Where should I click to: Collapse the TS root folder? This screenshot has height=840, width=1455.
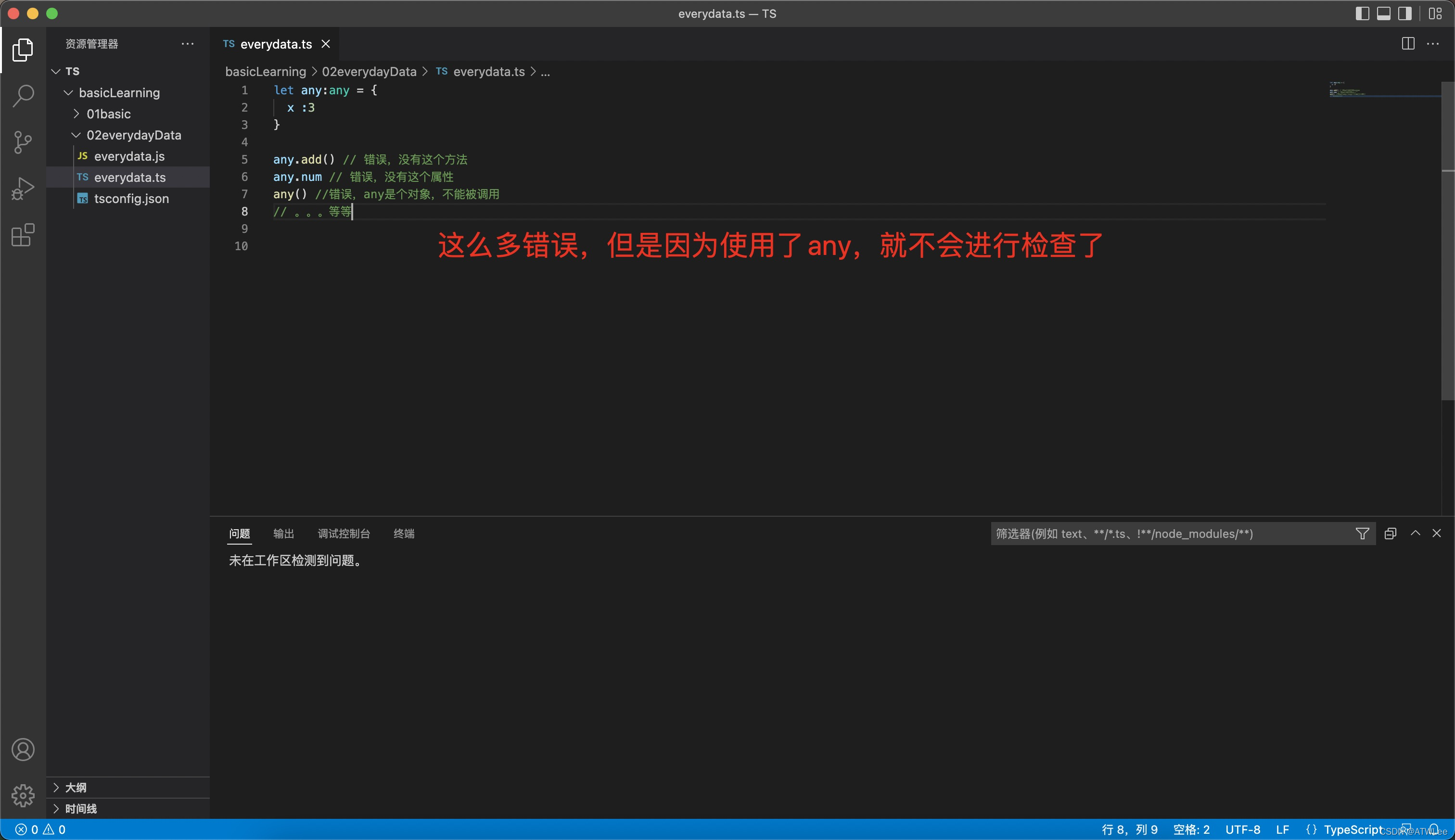[56, 71]
